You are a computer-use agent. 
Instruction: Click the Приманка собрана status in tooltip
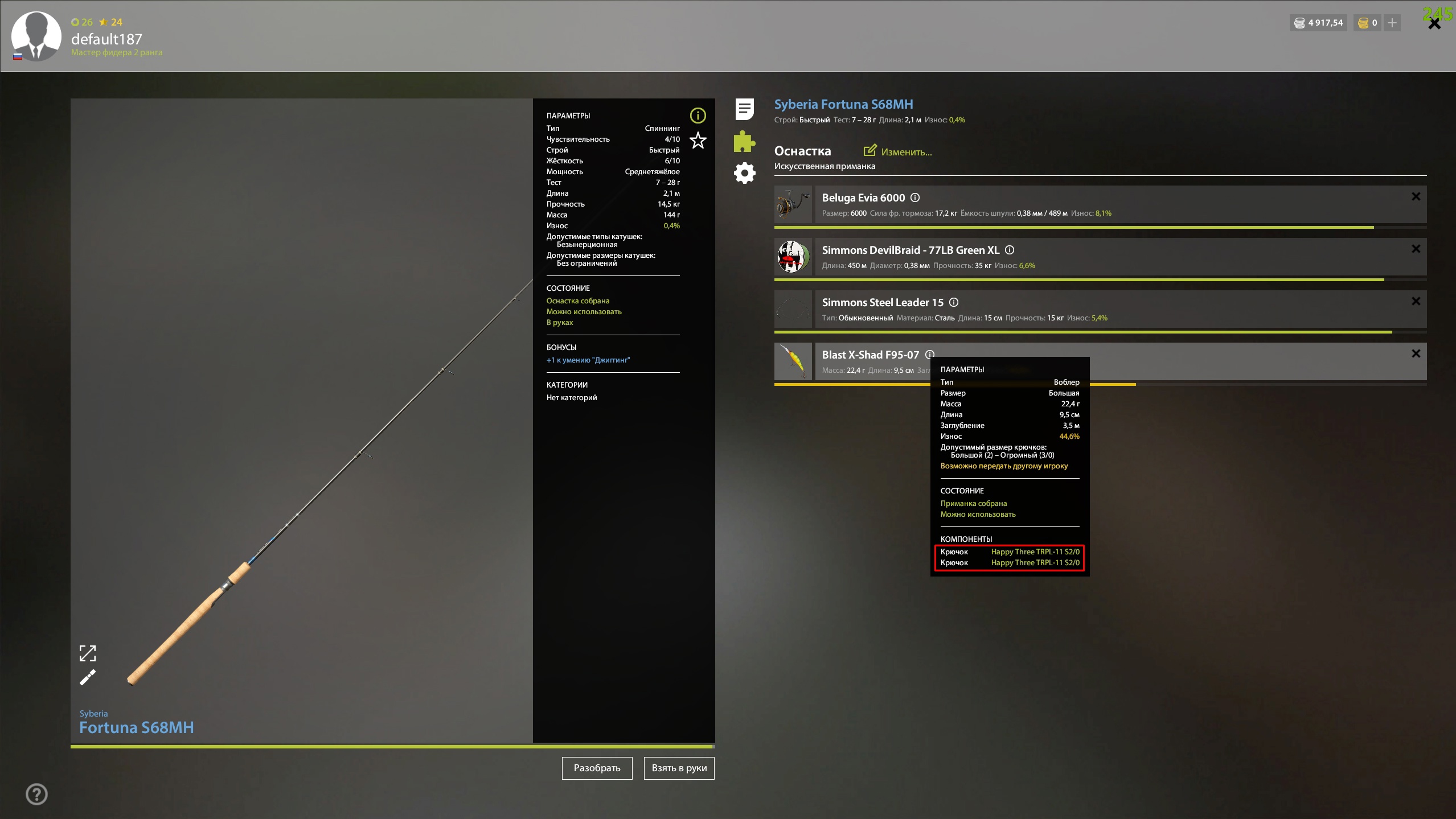coord(974,503)
